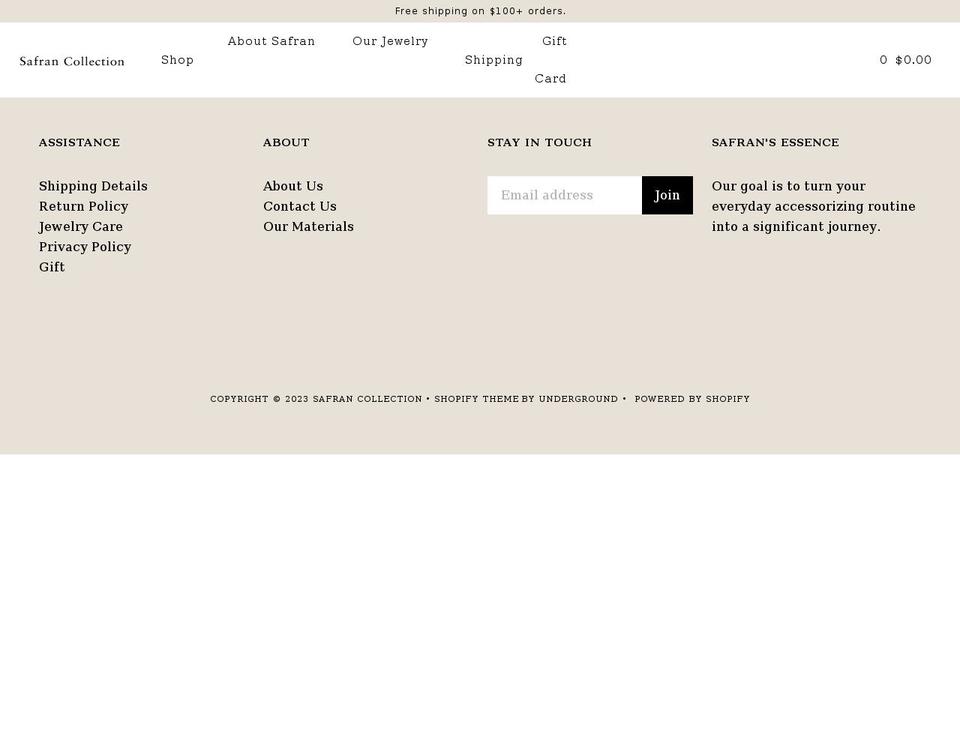960x740 pixels.
Task: Open the Gift Card page
Action: [551, 60]
